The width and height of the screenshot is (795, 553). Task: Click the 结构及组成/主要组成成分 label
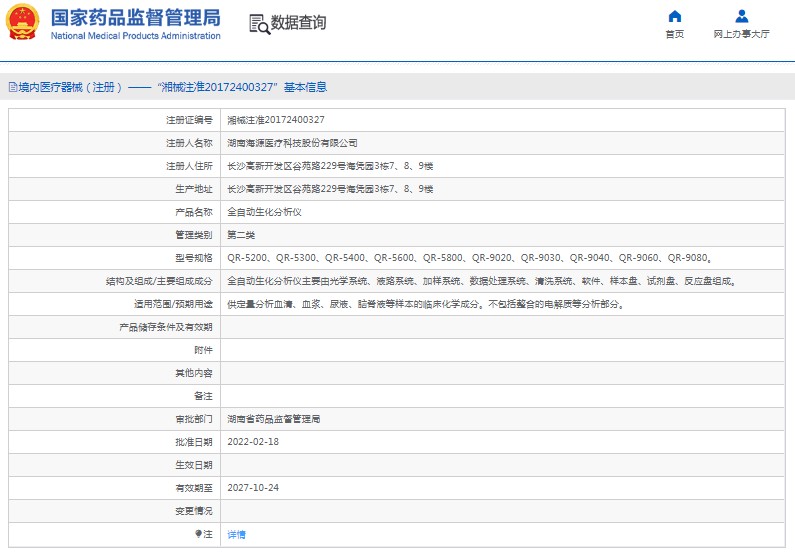click(159, 281)
